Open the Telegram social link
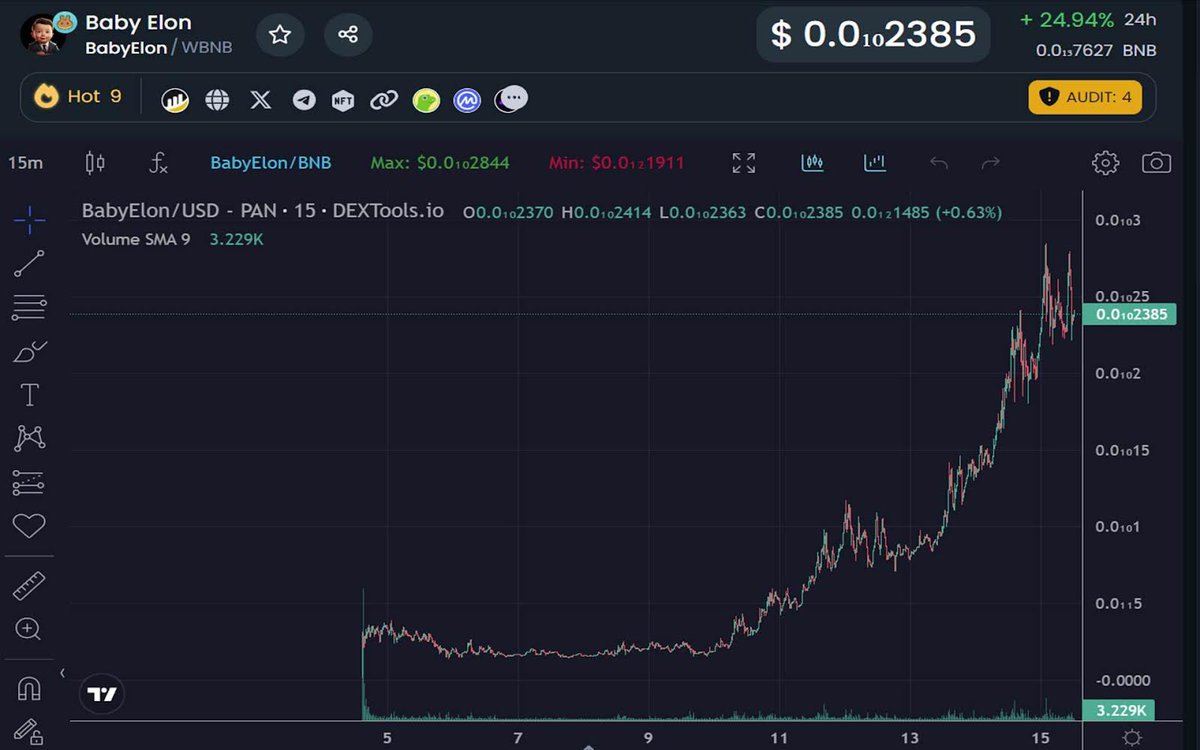 (x=304, y=100)
